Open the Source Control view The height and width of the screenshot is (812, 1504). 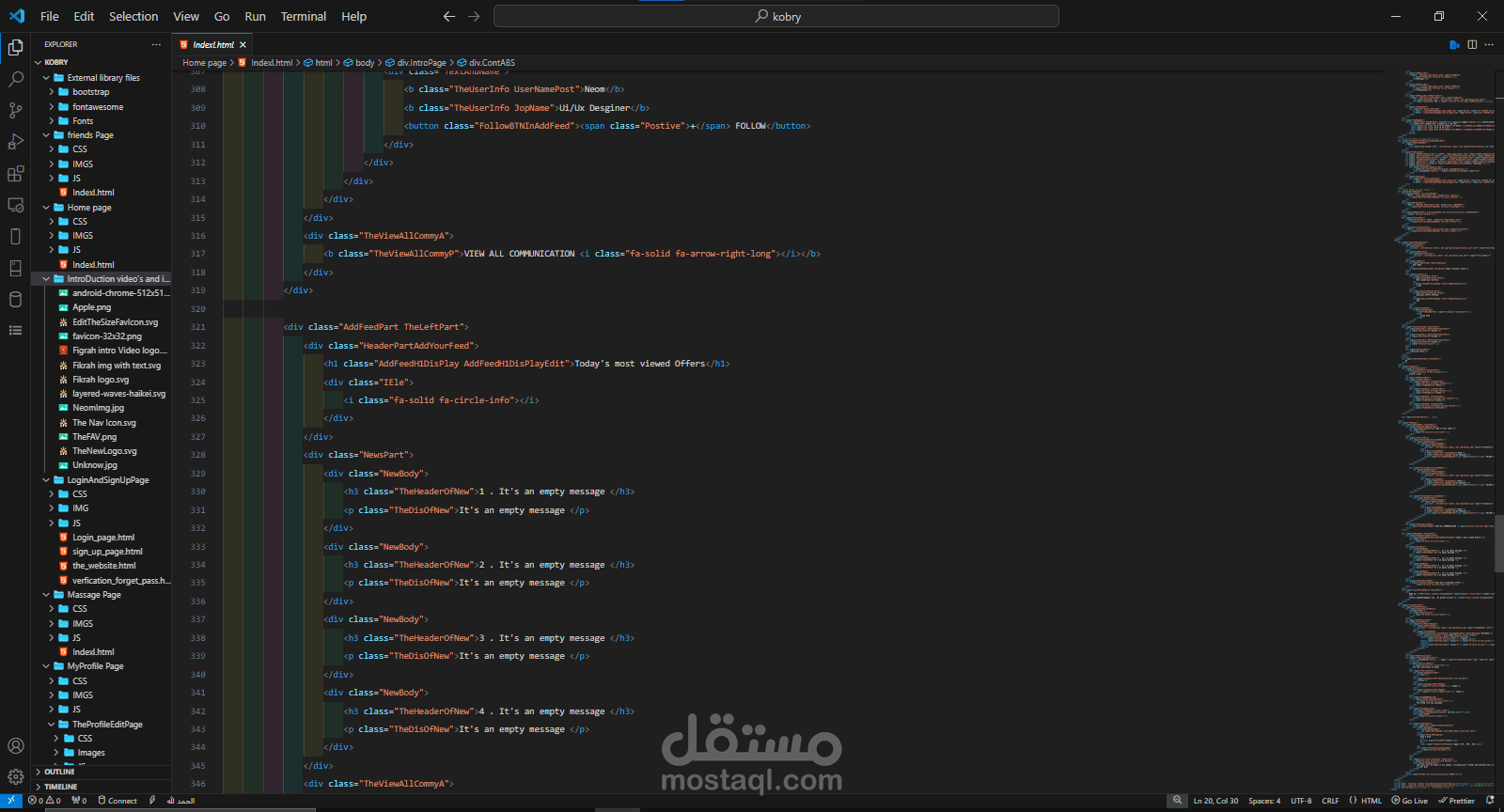15,111
